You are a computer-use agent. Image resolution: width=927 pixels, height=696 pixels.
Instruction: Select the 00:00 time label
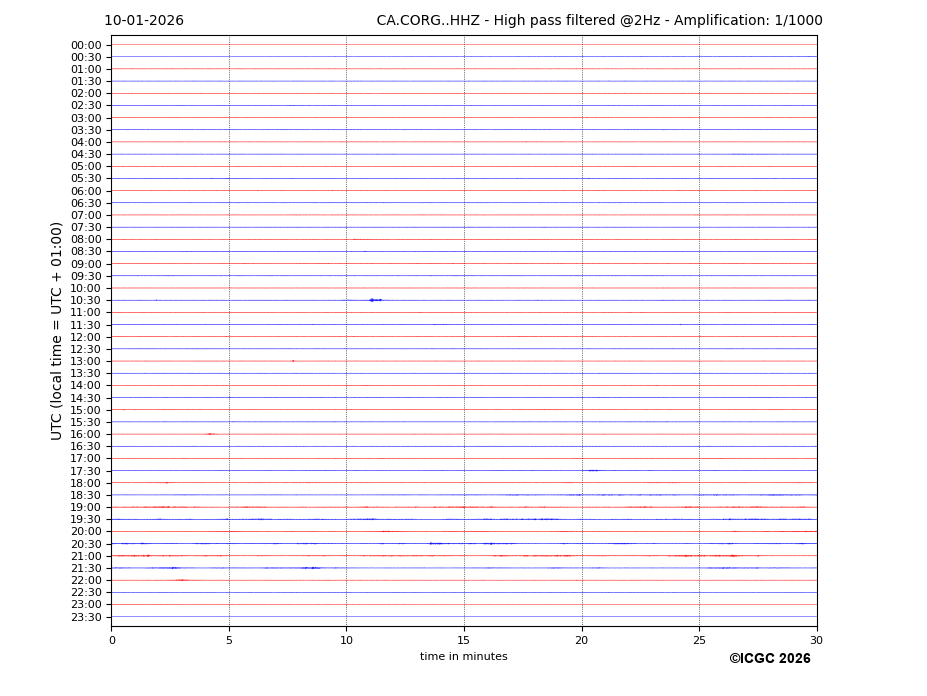[86, 45]
